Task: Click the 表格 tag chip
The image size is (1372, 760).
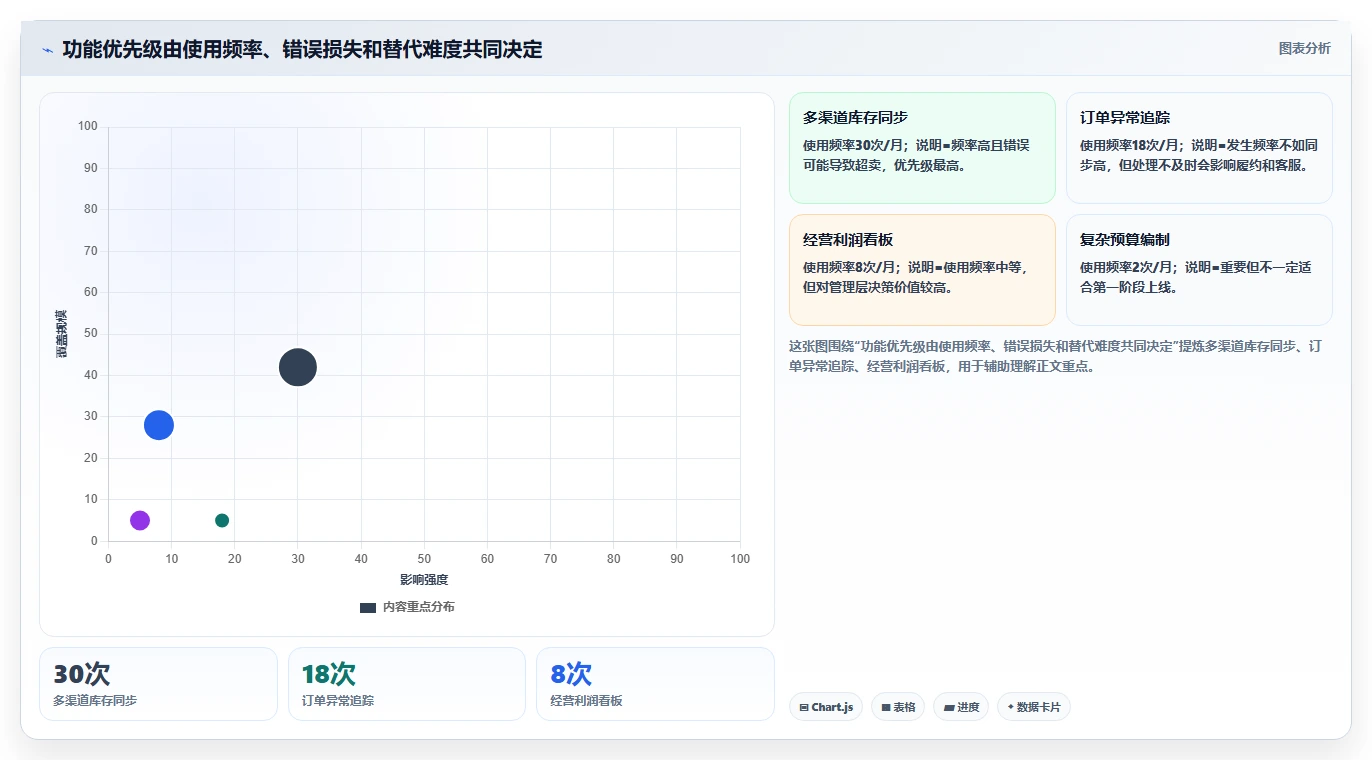Action: [x=898, y=707]
